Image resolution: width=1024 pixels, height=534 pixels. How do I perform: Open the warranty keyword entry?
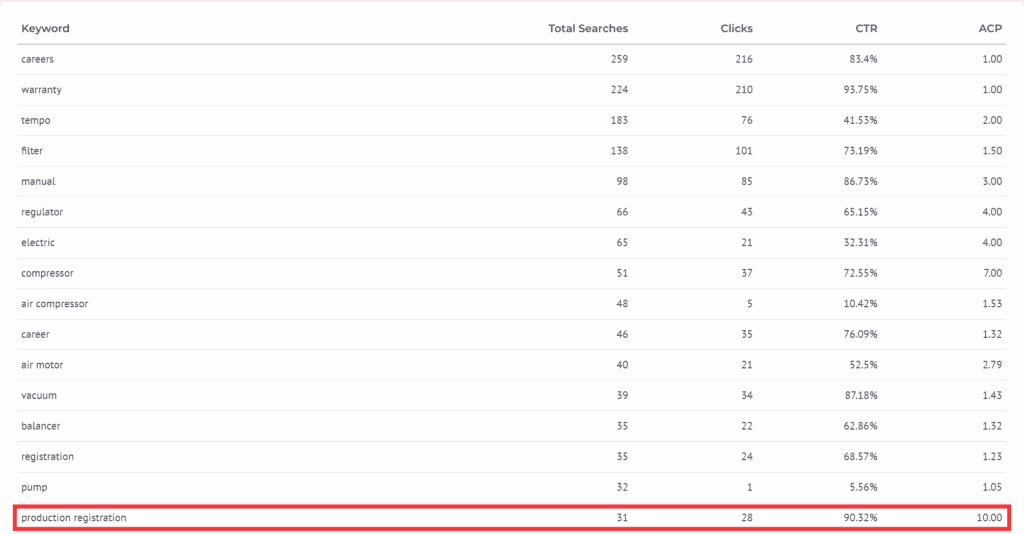pos(41,90)
